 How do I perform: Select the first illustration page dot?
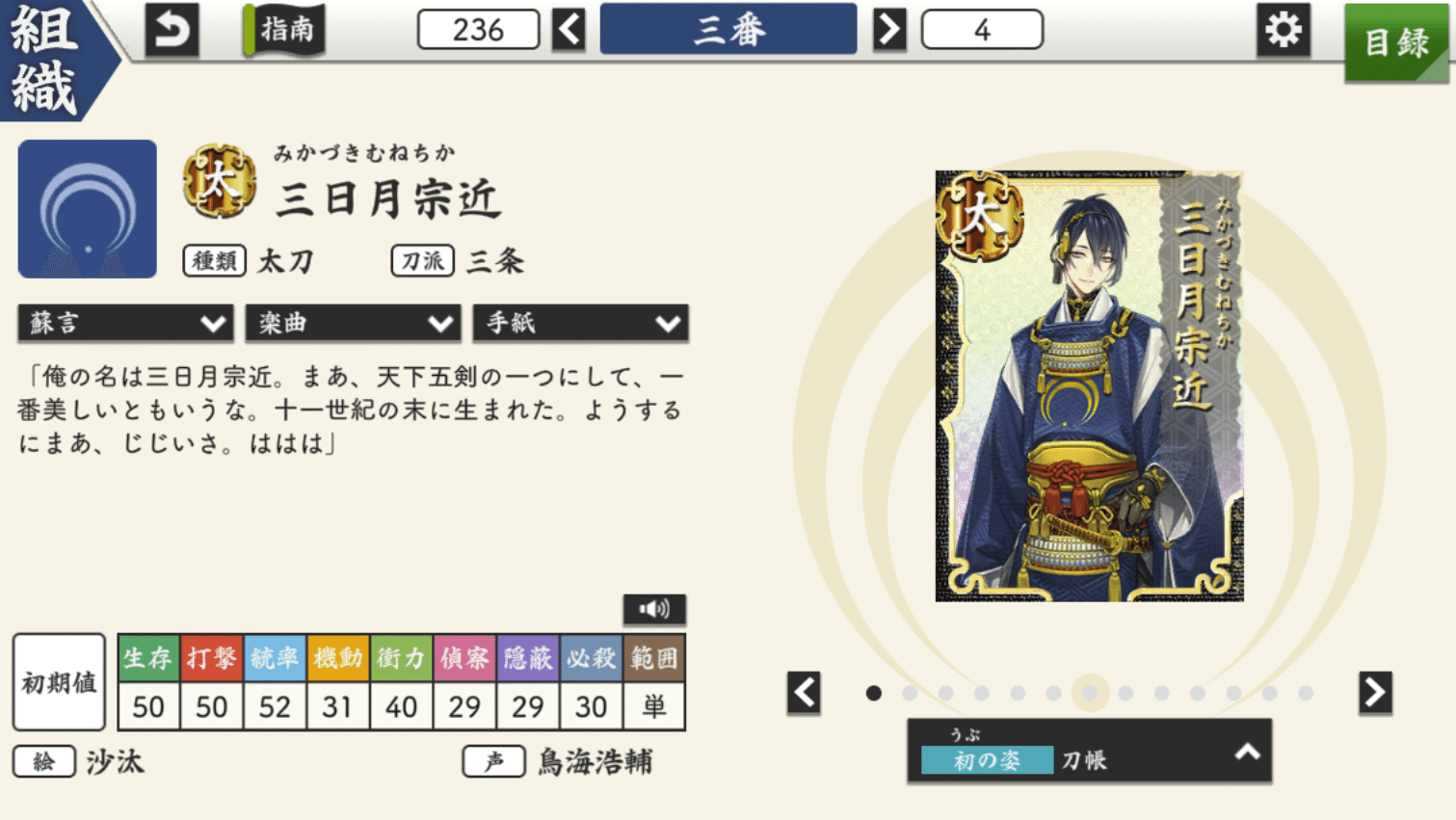point(874,693)
